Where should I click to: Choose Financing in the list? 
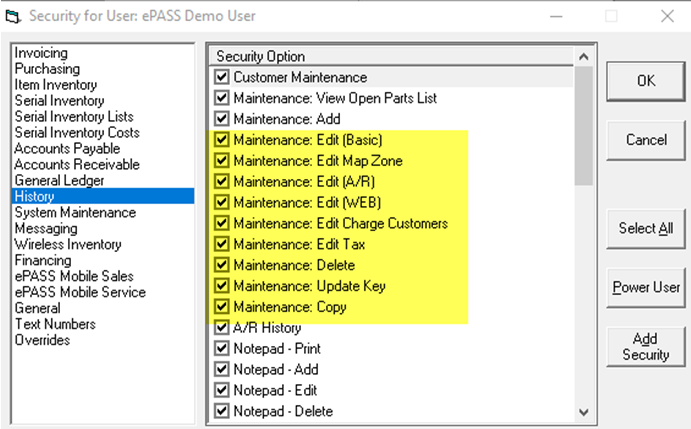(x=43, y=260)
